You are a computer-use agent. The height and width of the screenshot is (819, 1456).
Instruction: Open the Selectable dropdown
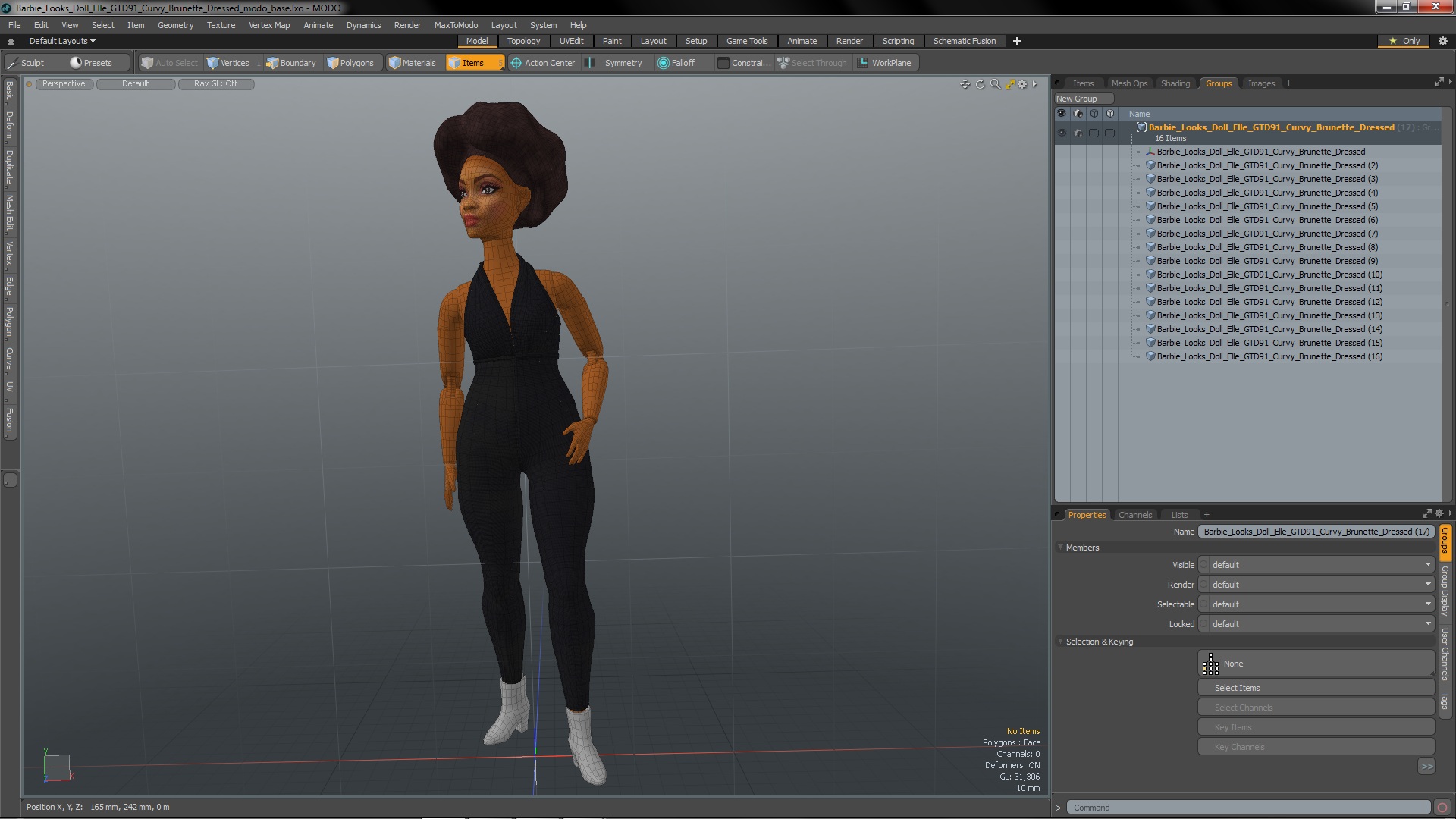(x=1320, y=604)
